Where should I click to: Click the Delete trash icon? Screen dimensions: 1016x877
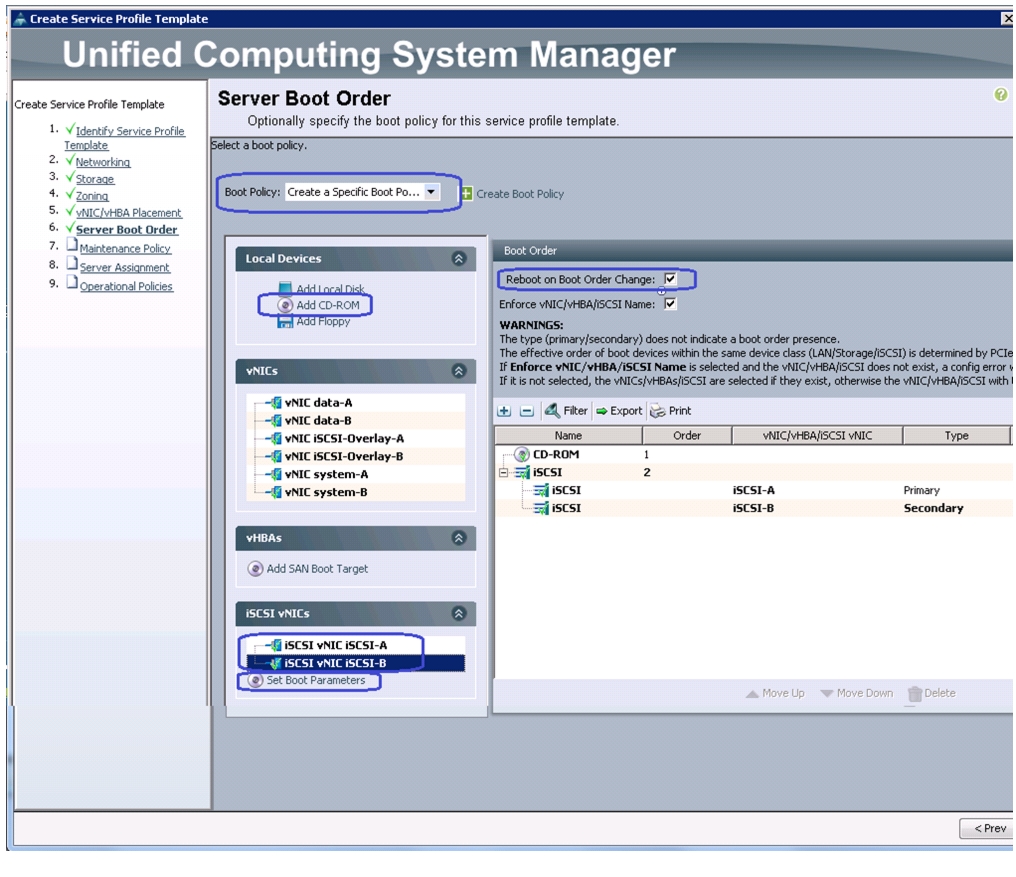coord(914,694)
